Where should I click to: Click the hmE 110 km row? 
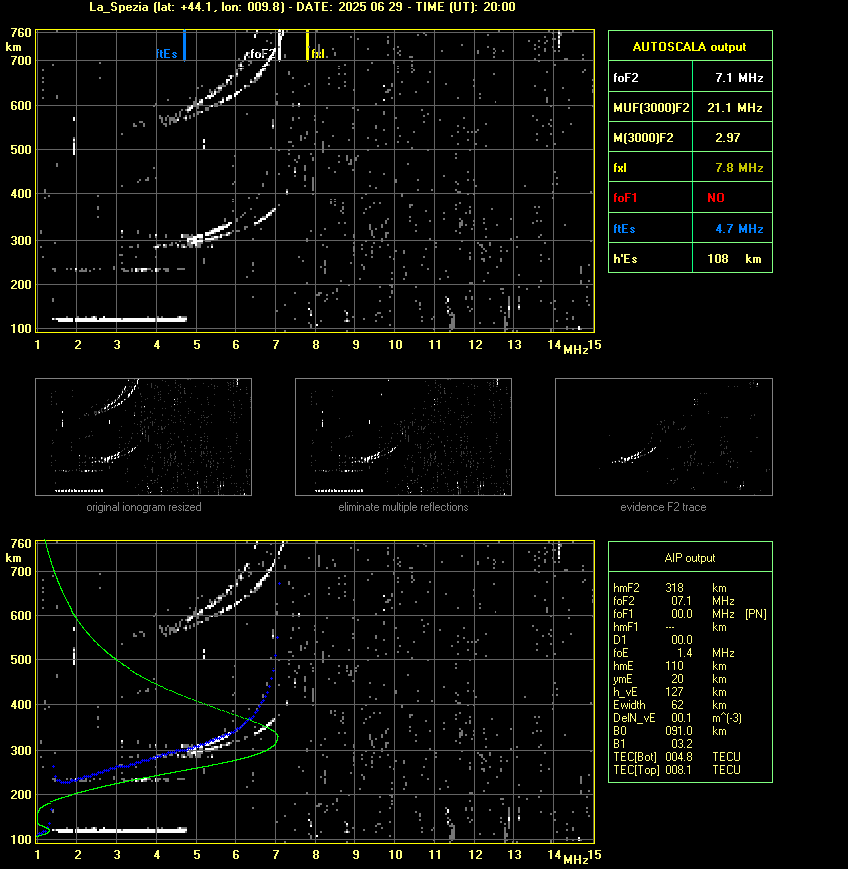tap(670, 666)
